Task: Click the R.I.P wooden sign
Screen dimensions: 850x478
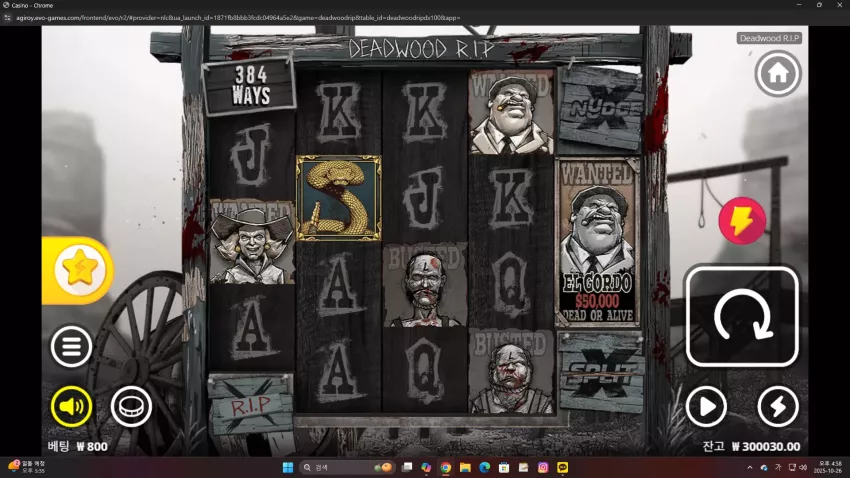Action: click(x=251, y=404)
